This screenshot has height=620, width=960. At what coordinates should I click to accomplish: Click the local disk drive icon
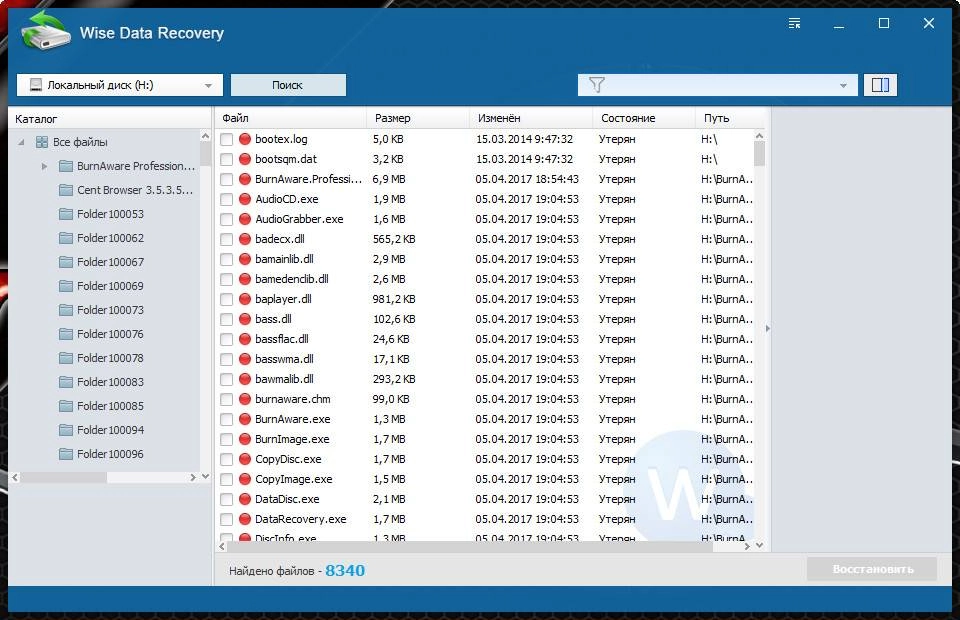point(36,85)
